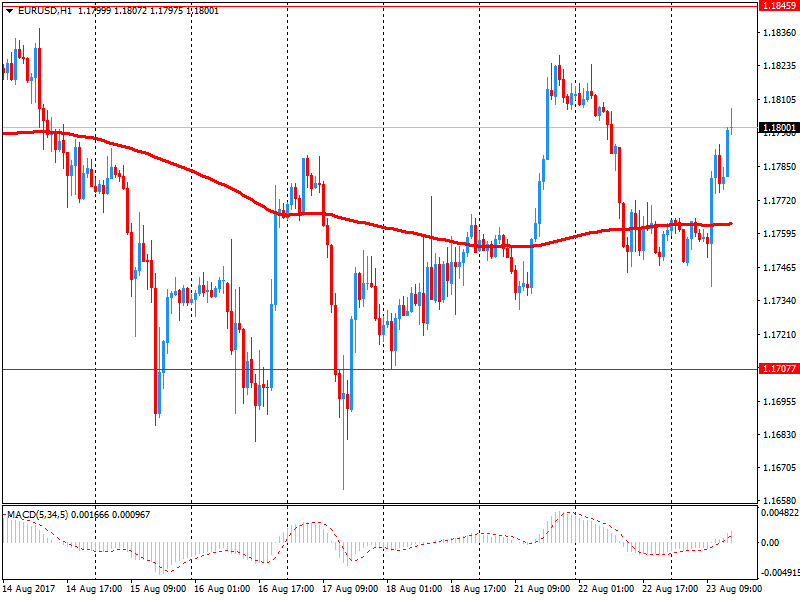The height and width of the screenshot is (600, 800).
Task: Click the 1.17340 price axis value
Action: click(779, 301)
